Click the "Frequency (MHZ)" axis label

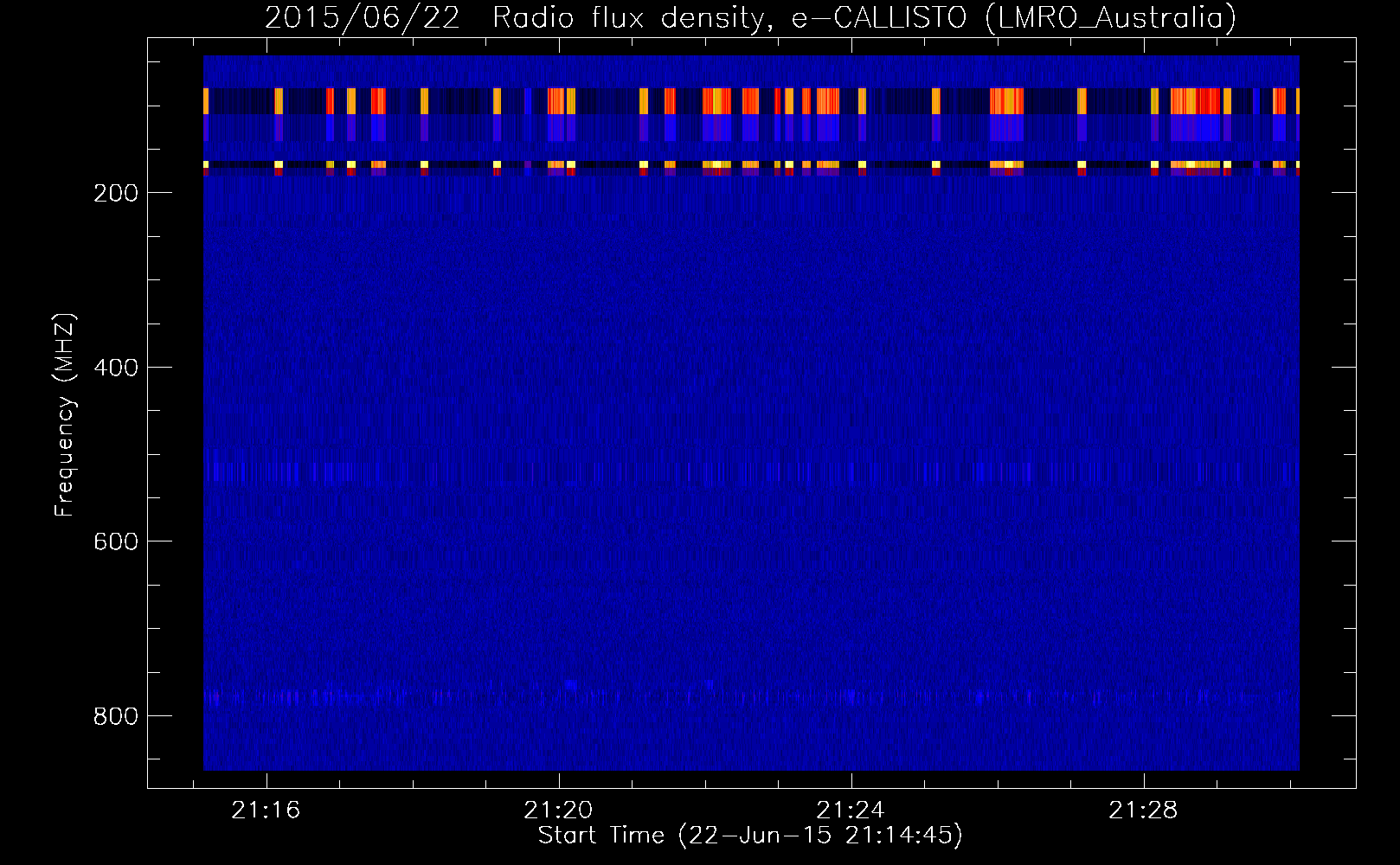(x=65, y=414)
